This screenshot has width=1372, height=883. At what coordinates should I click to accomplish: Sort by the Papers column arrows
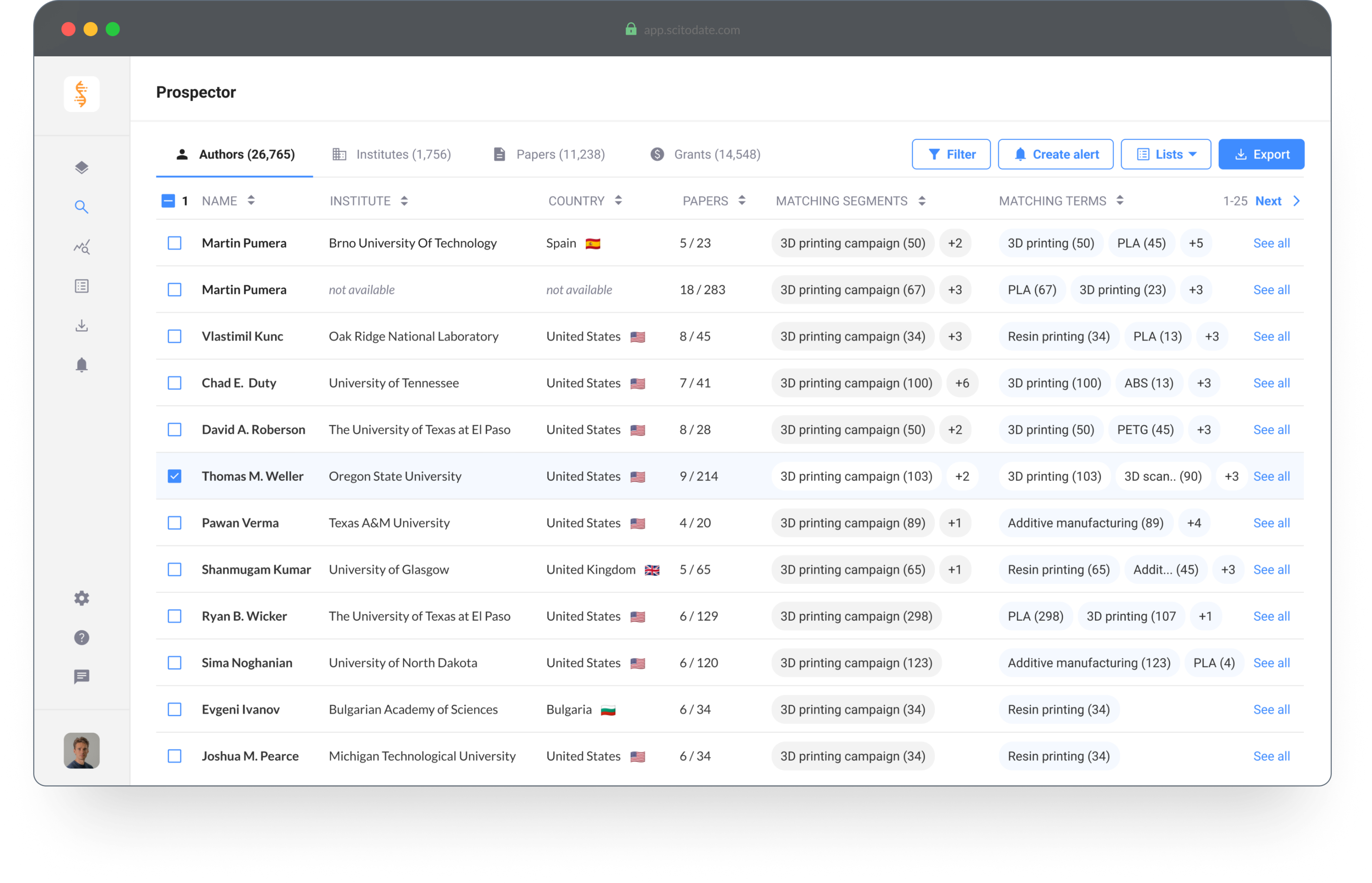(742, 201)
